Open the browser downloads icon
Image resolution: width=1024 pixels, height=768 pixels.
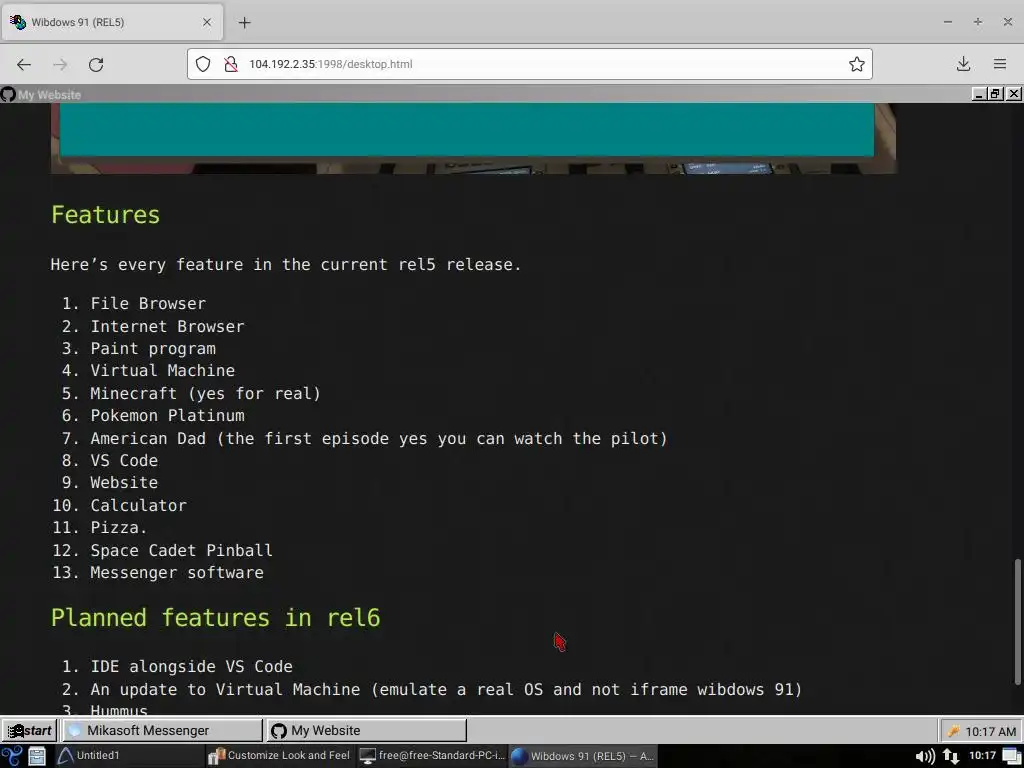963,64
